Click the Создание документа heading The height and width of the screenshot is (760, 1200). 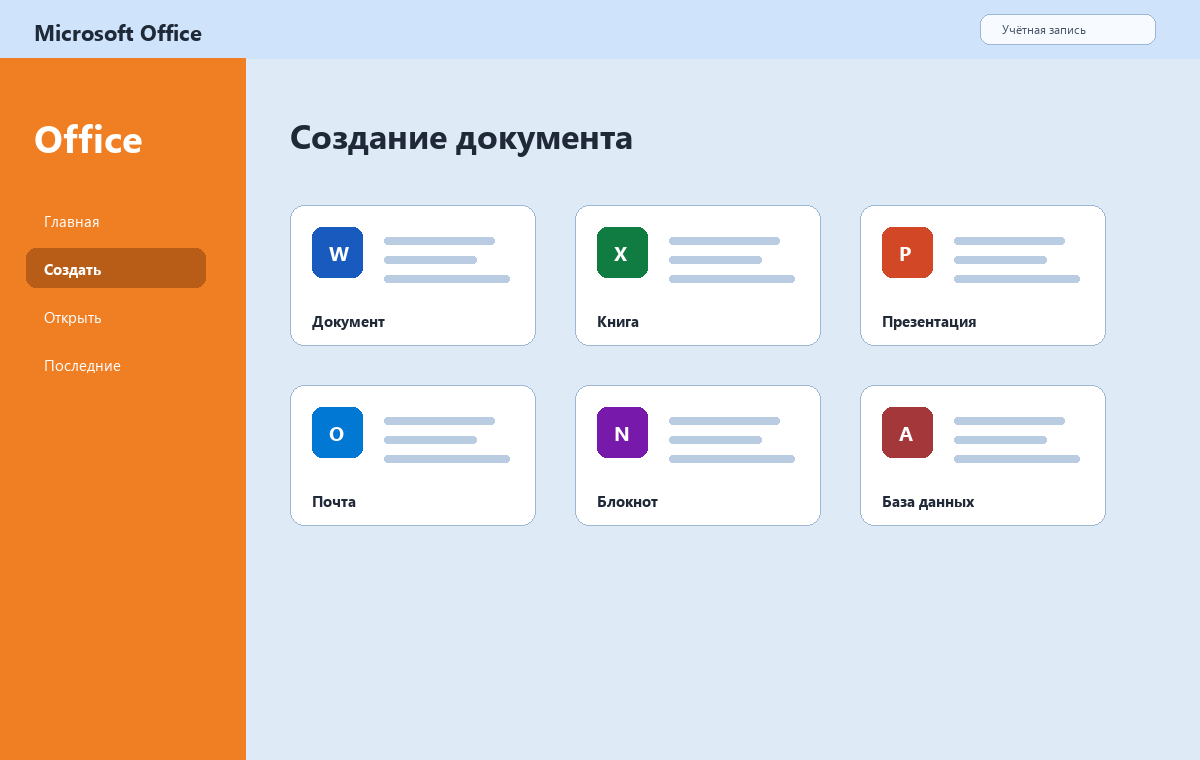(x=461, y=138)
